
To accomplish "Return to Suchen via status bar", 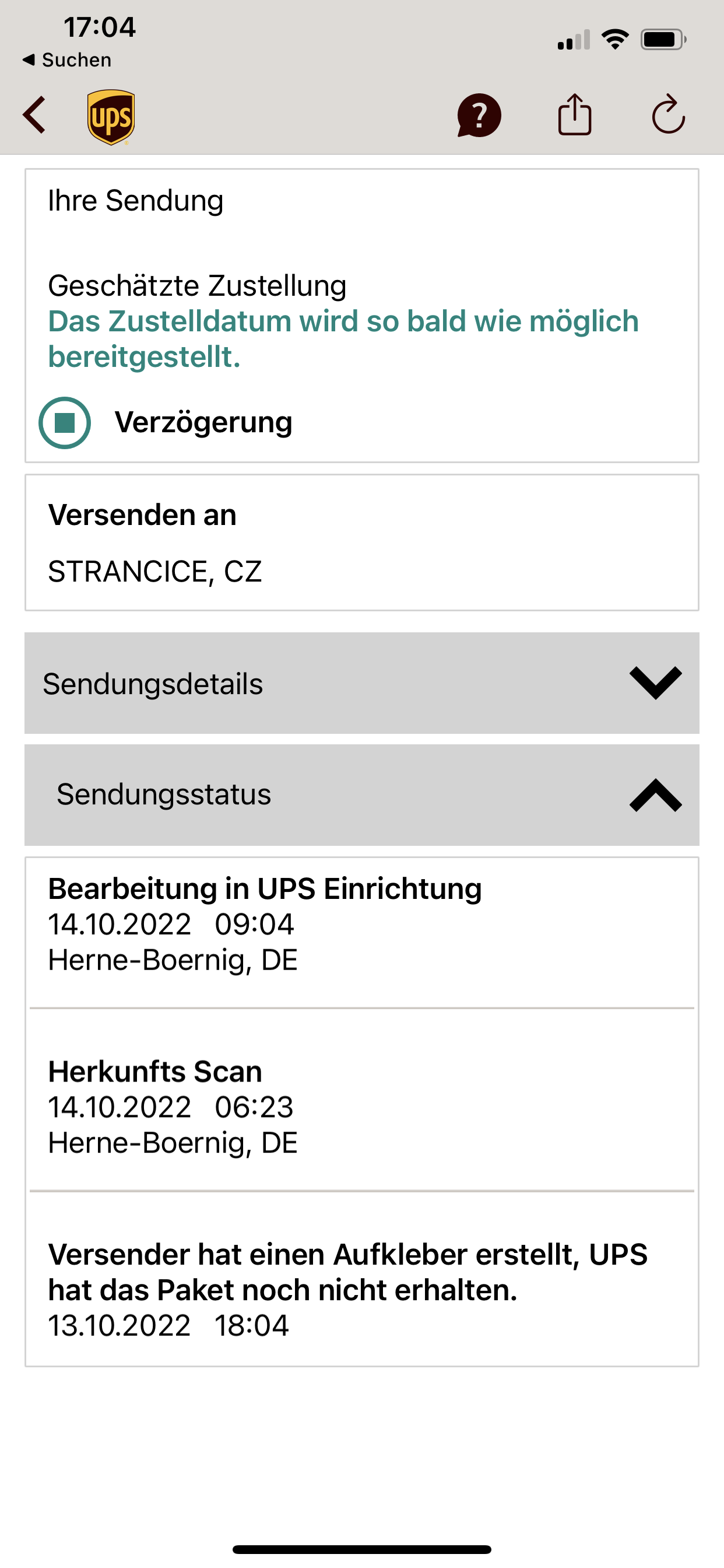I will click(67, 60).
